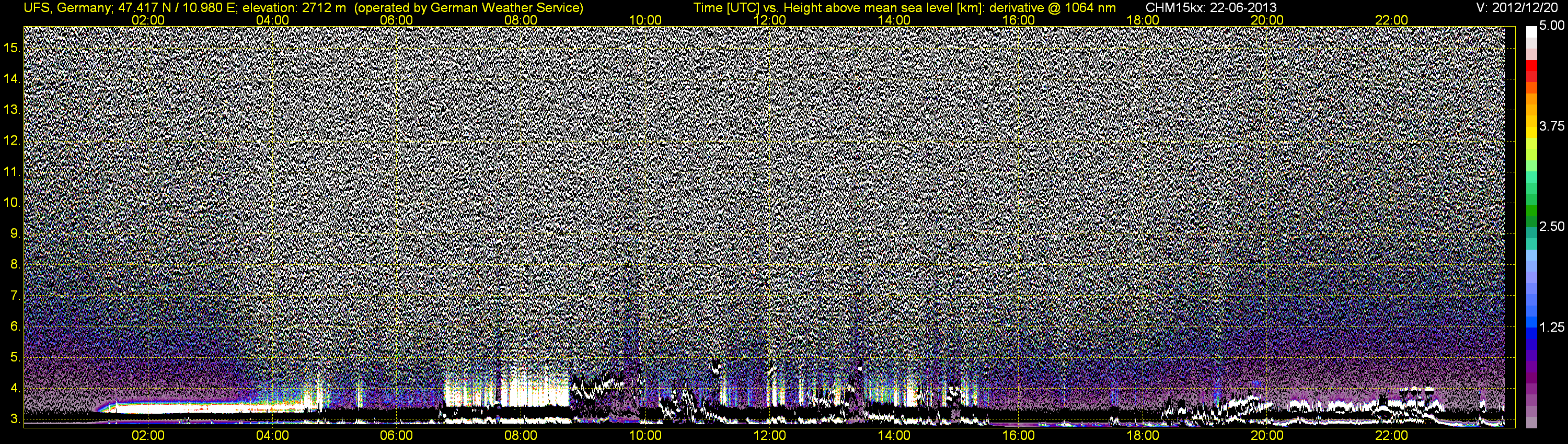
Task: Click the '3.' height axis label
Action: [x=15, y=419]
